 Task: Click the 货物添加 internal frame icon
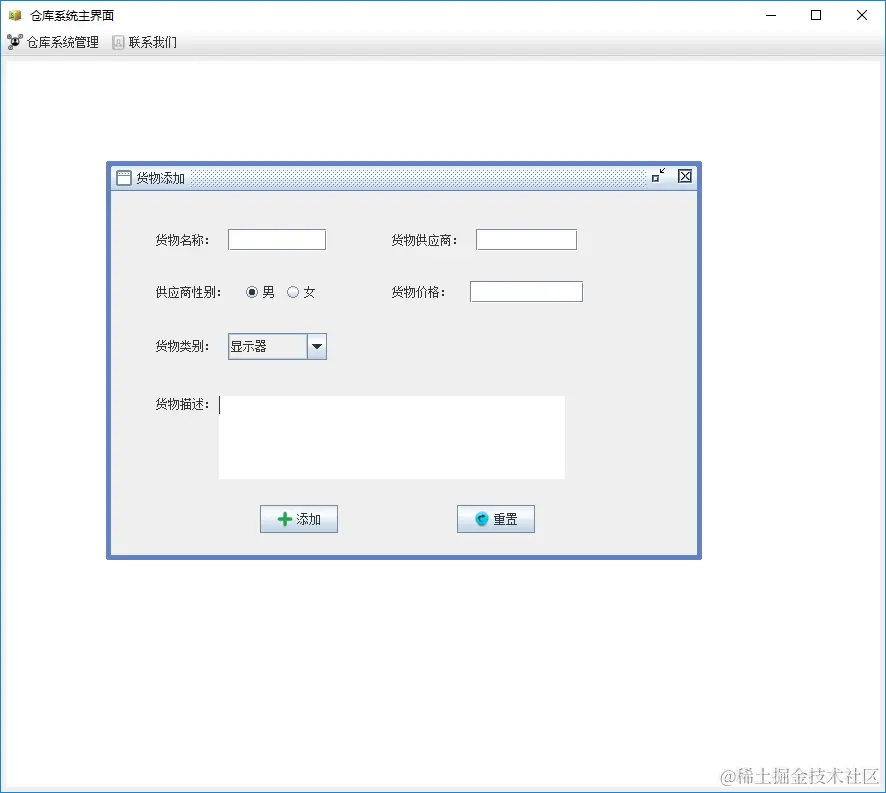coord(124,178)
